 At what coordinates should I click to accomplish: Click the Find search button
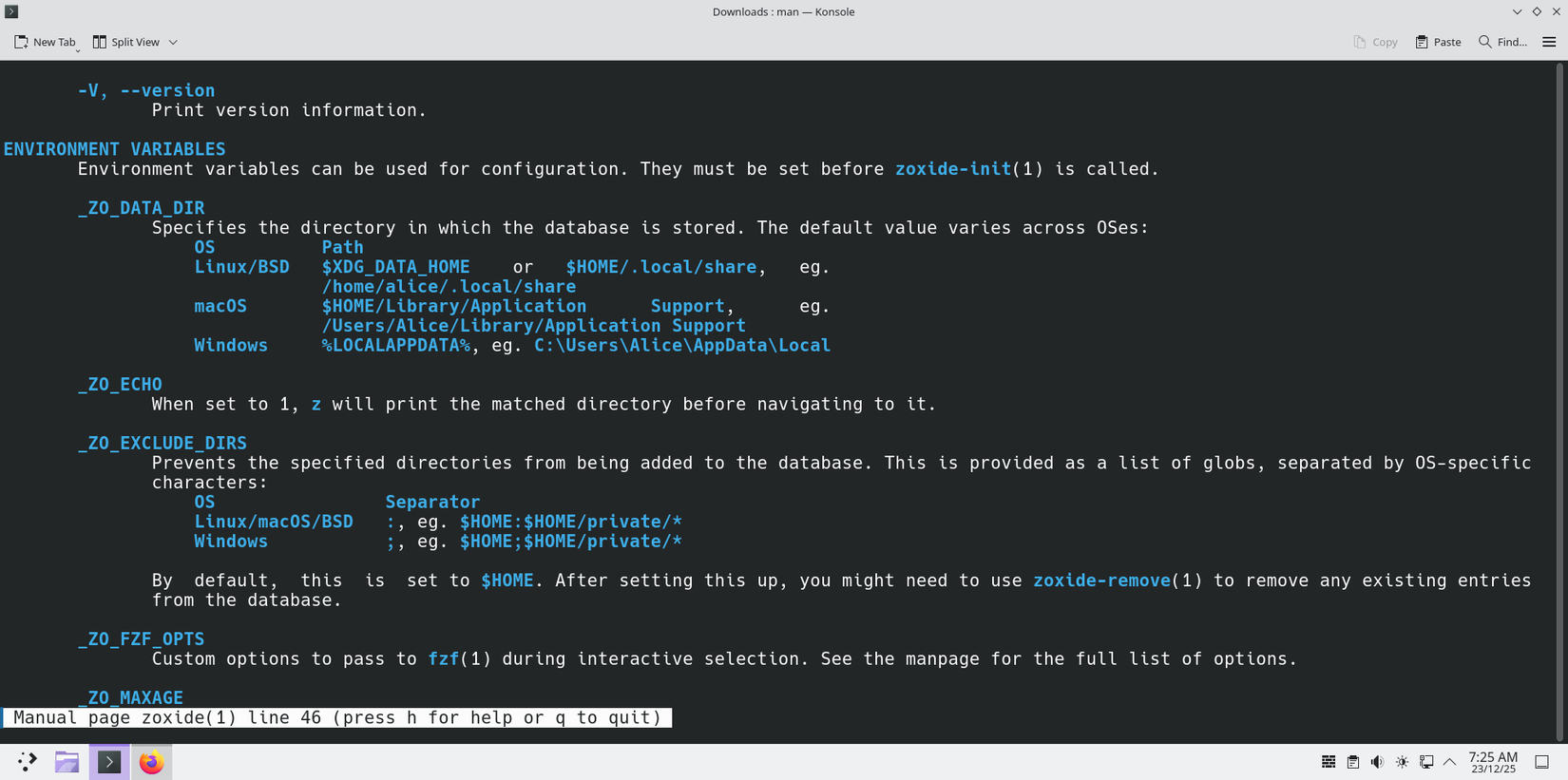pyautogui.click(x=1502, y=42)
